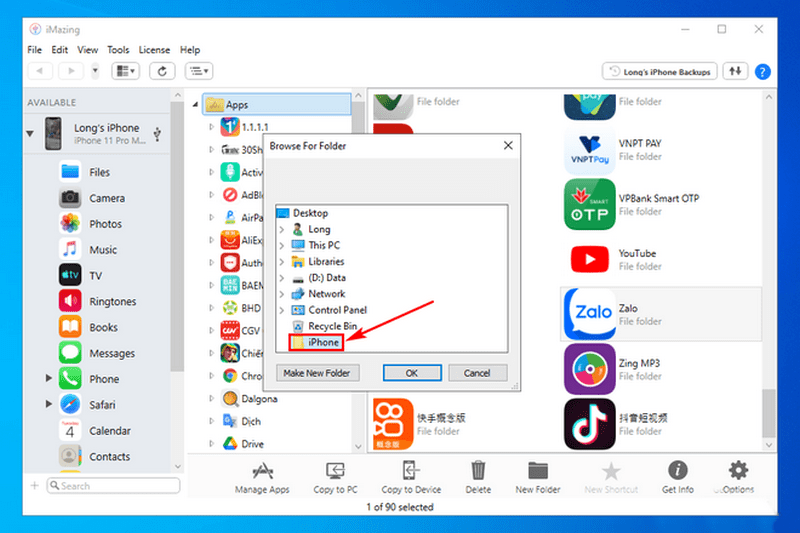Image resolution: width=800 pixels, height=533 pixels.
Task: Select the Zing MP3 app folder
Action: [x=660, y=369]
